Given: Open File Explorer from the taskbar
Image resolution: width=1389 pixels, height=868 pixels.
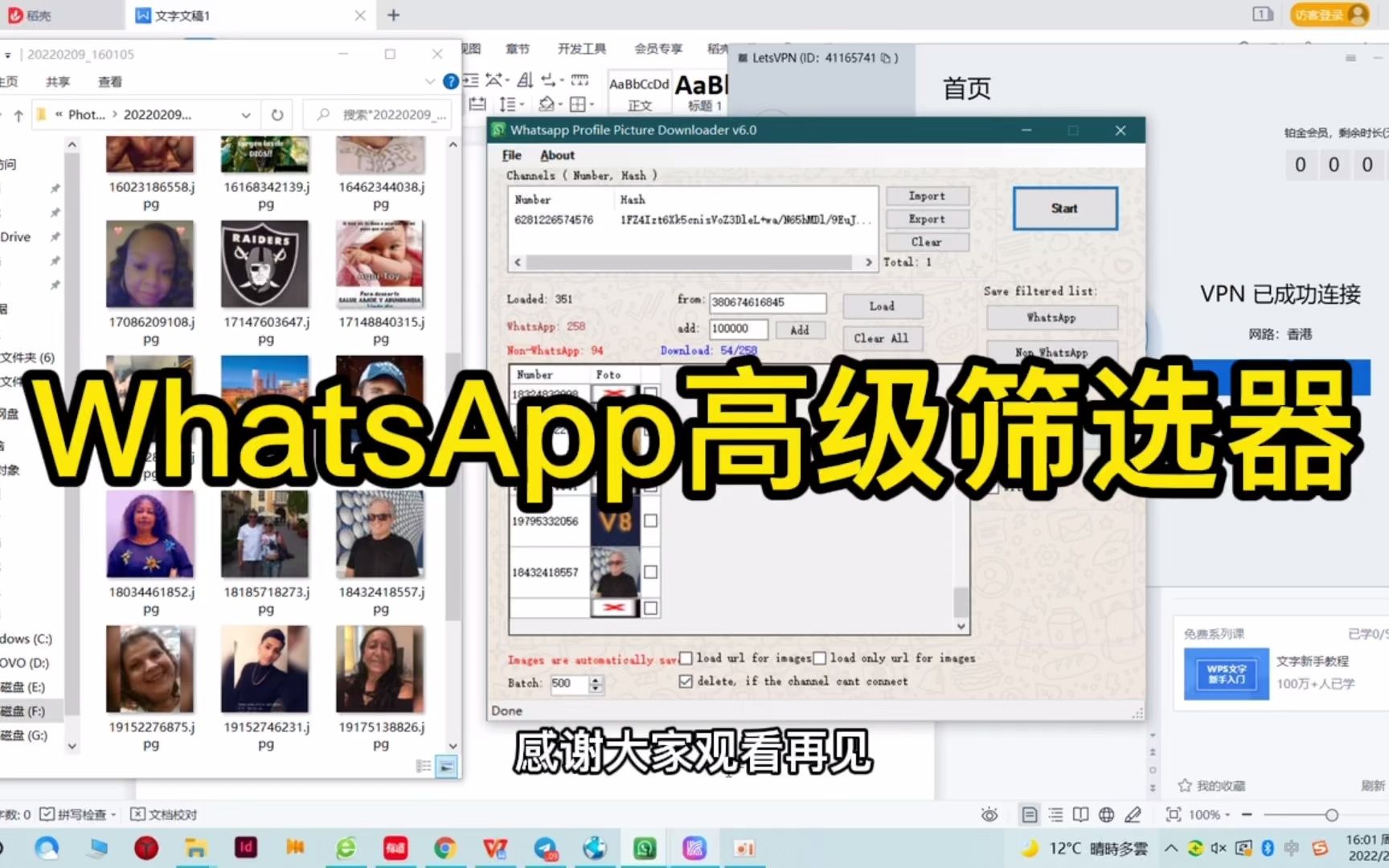Looking at the screenshot, I should [195, 848].
